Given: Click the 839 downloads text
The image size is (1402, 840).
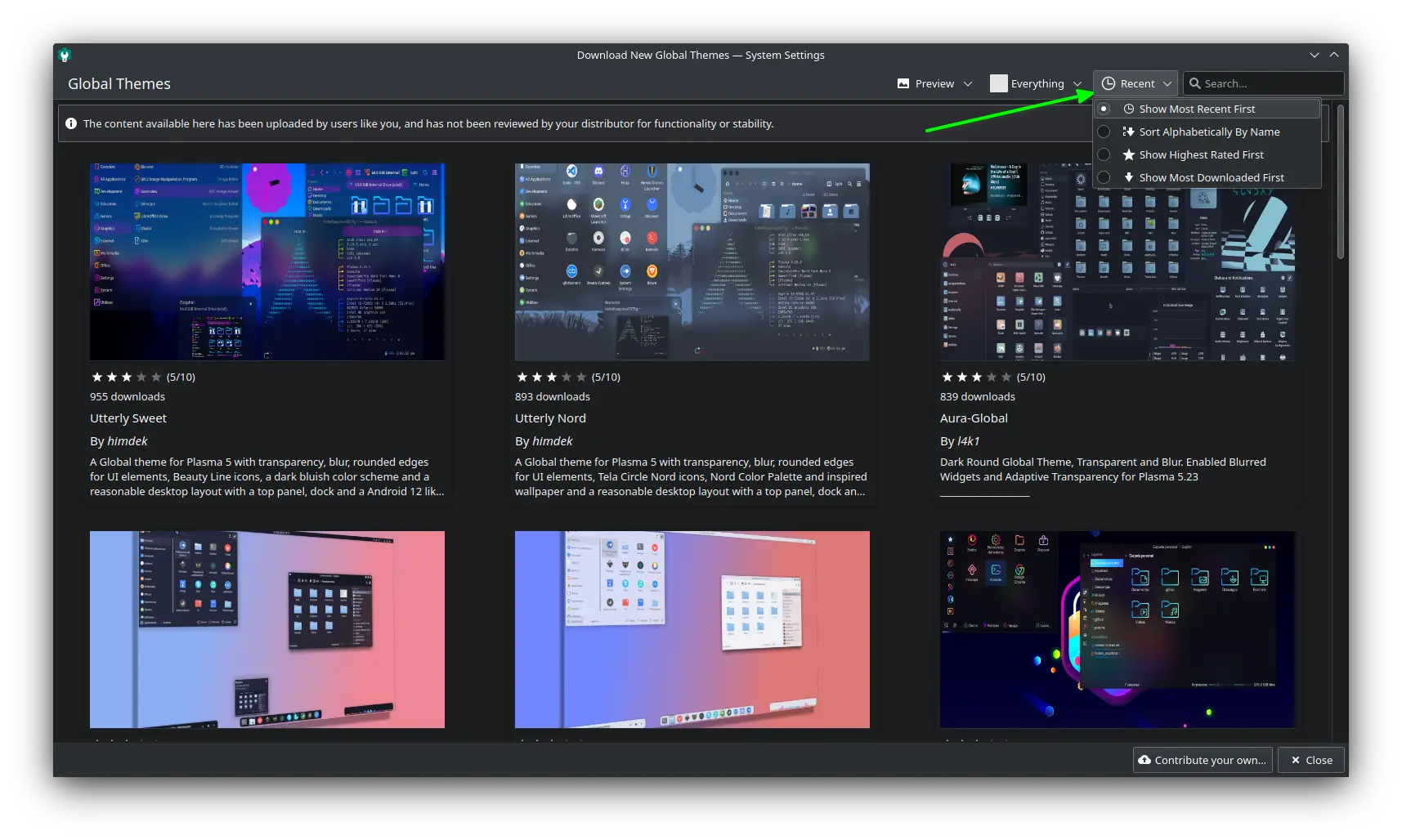Looking at the screenshot, I should tap(978, 396).
